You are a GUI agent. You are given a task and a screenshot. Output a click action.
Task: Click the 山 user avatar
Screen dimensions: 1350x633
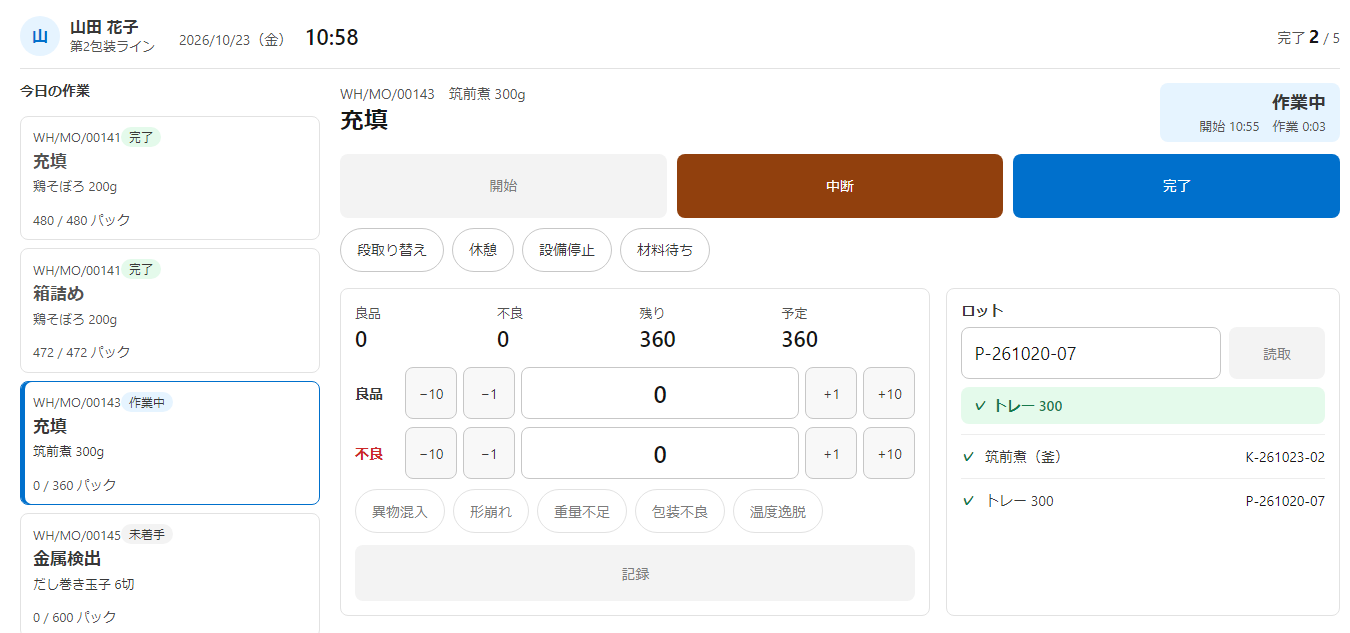[x=40, y=36]
